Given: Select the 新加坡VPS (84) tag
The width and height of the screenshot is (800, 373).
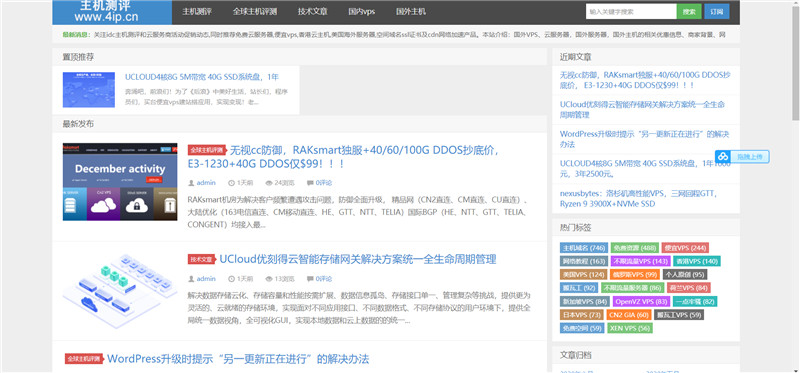Looking at the screenshot, I should tap(584, 301).
